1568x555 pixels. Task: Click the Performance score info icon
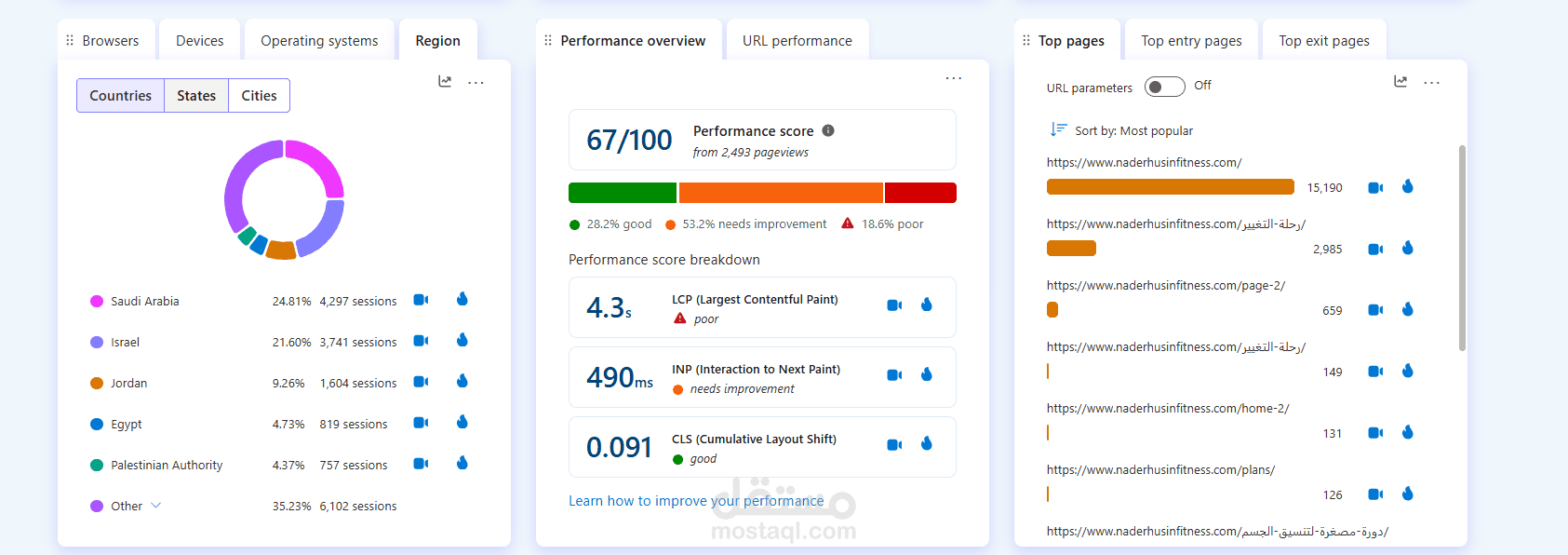(828, 130)
